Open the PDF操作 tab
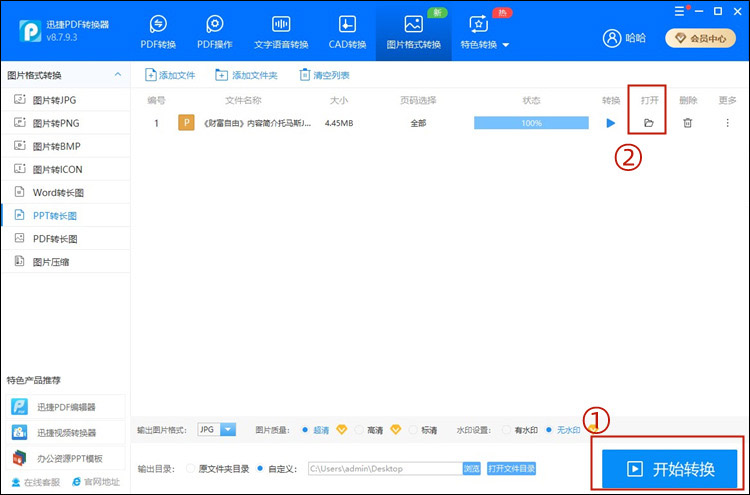Viewport: 750px width, 495px height. [215, 32]
